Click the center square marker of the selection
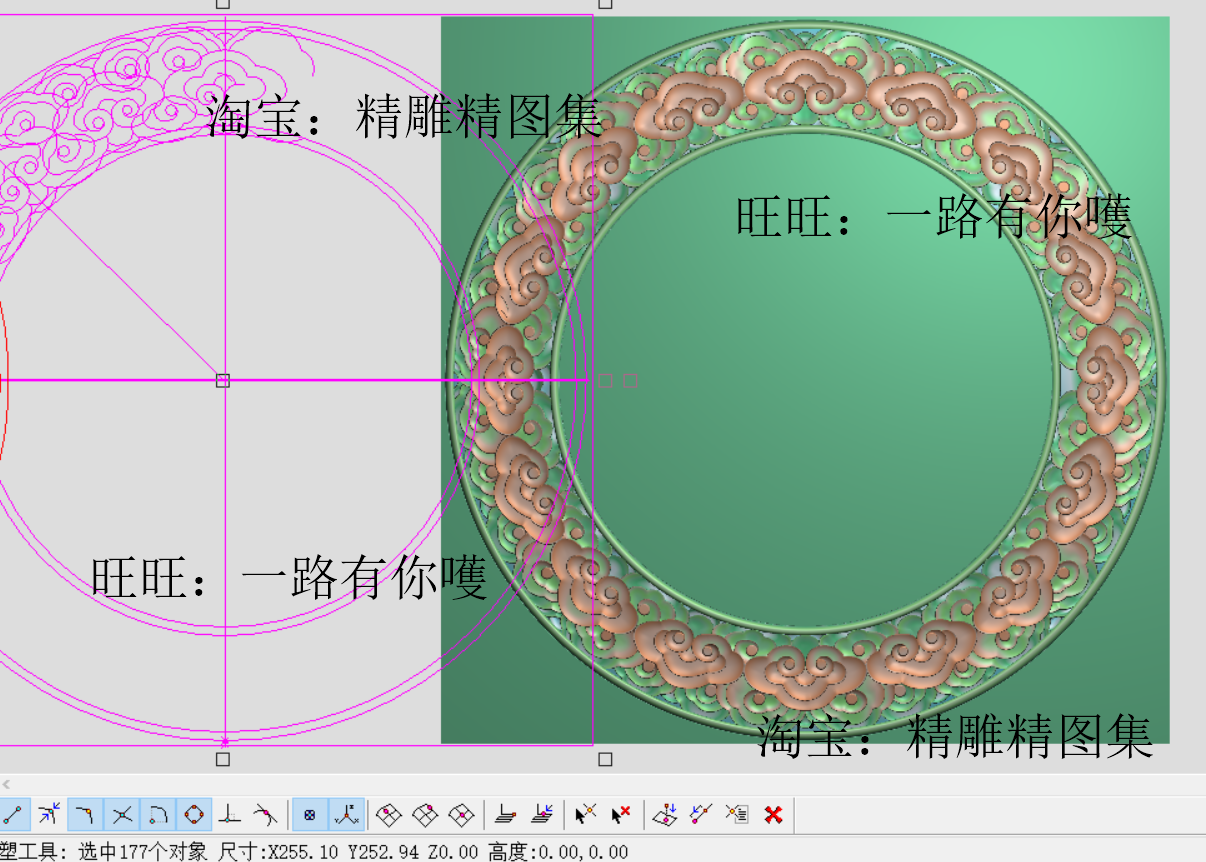 (223, 380)
